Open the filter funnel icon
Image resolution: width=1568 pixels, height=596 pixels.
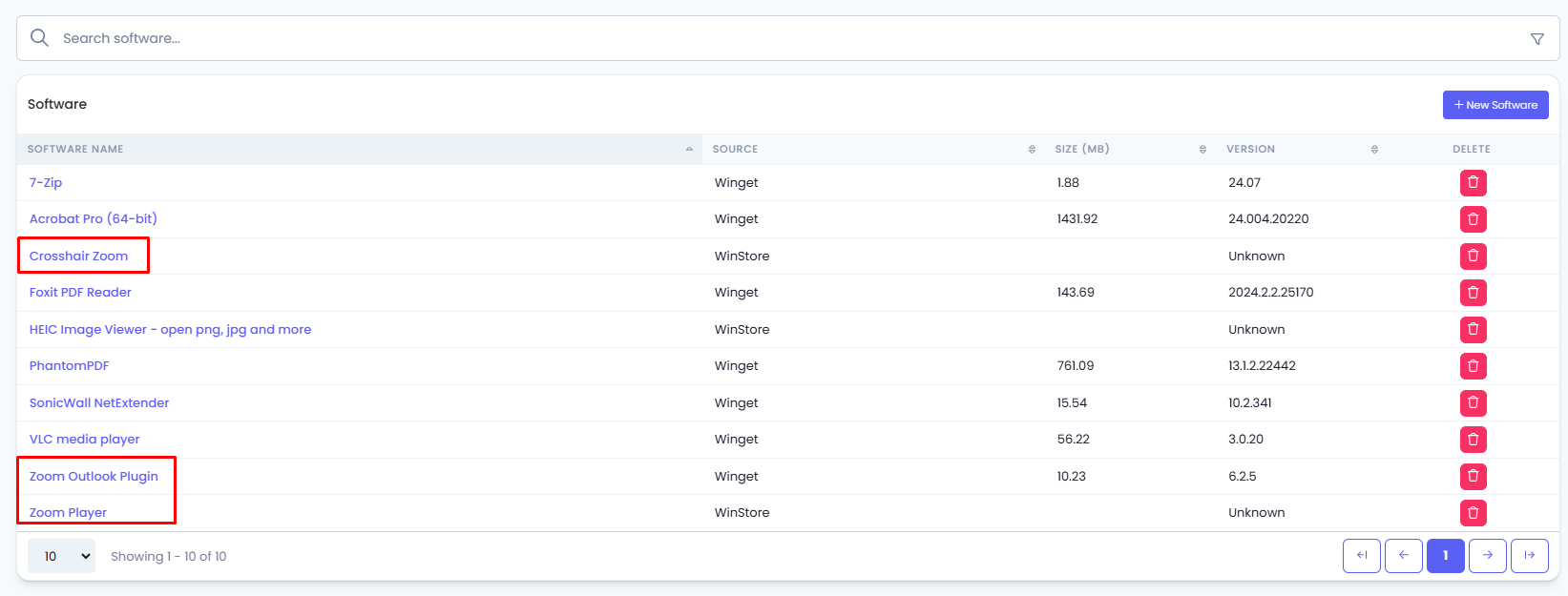tap(1537, 39)
